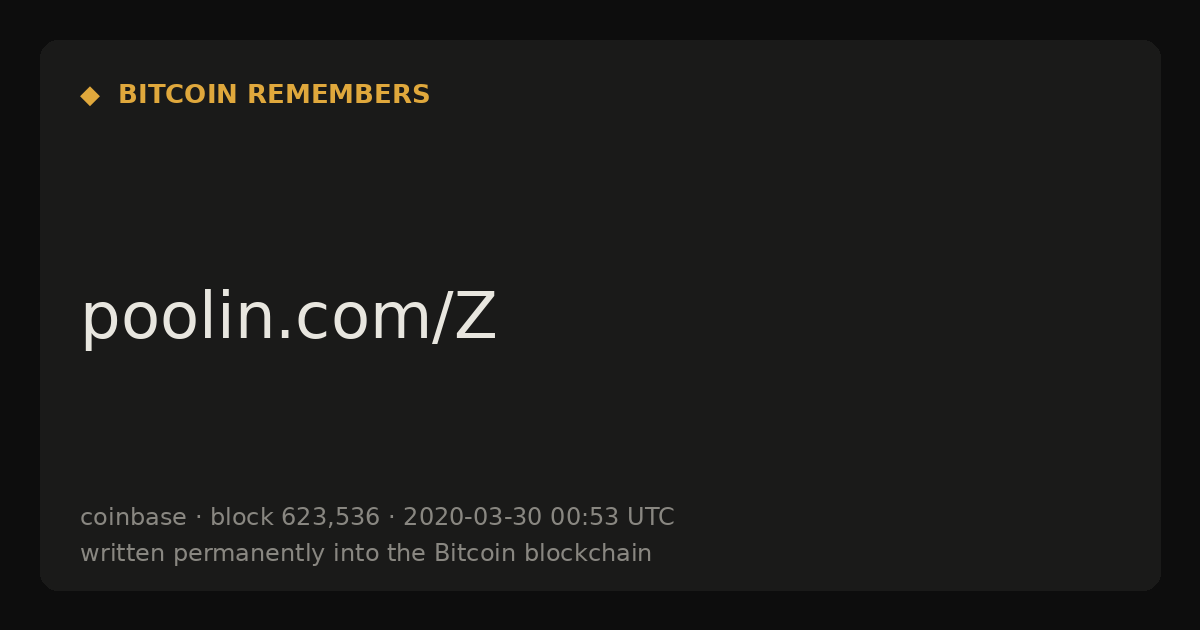Select the block number 623,536

(x=330, y=518)
